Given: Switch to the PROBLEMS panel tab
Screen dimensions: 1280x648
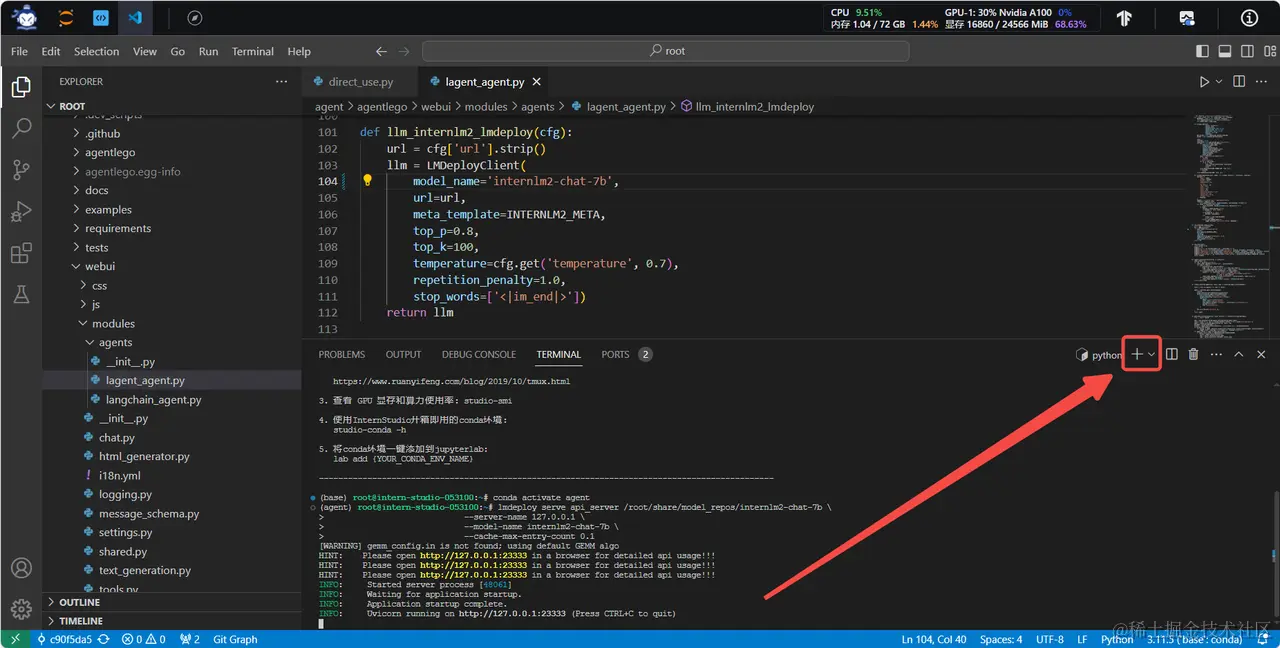Looking at the screenshot, I should [342, 354].
